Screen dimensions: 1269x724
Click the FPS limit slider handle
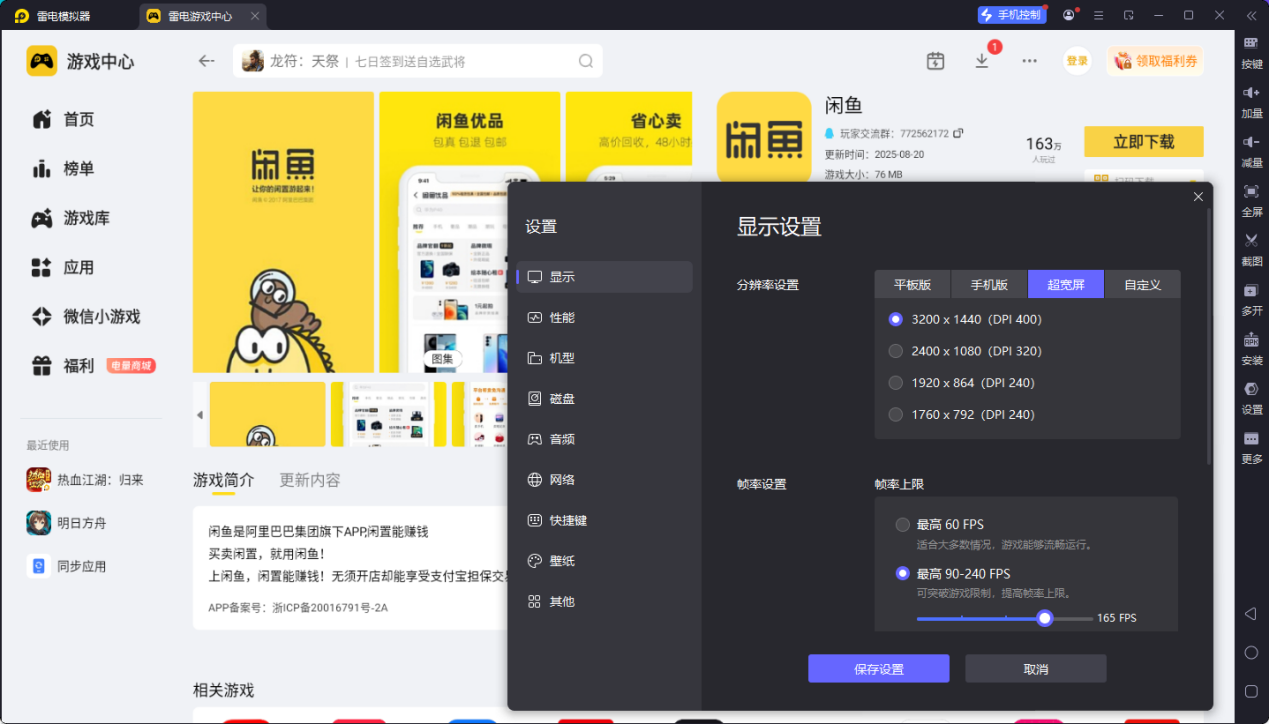tap(1045, 618)
